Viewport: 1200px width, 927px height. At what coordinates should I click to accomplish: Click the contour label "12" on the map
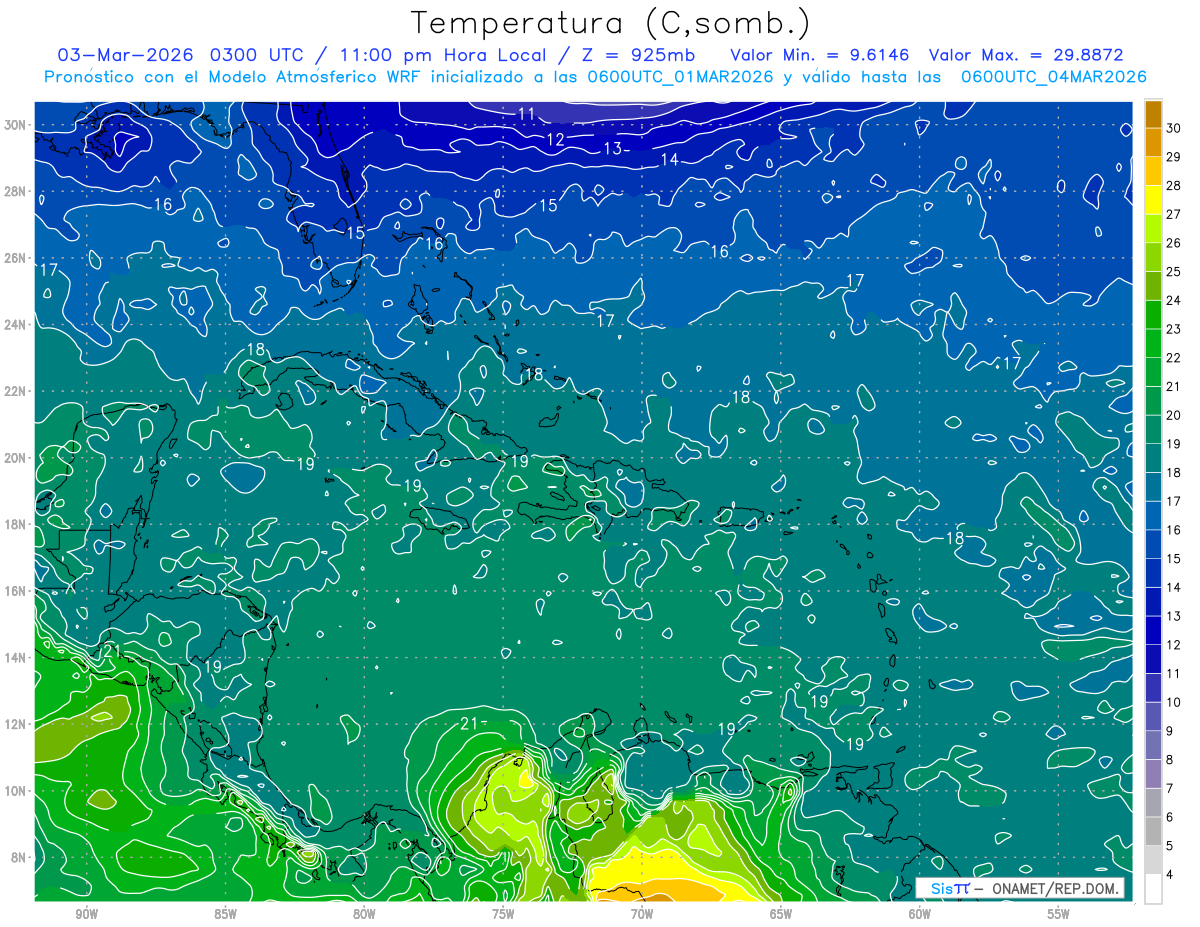pyautogui.click(x=556, y=139)
